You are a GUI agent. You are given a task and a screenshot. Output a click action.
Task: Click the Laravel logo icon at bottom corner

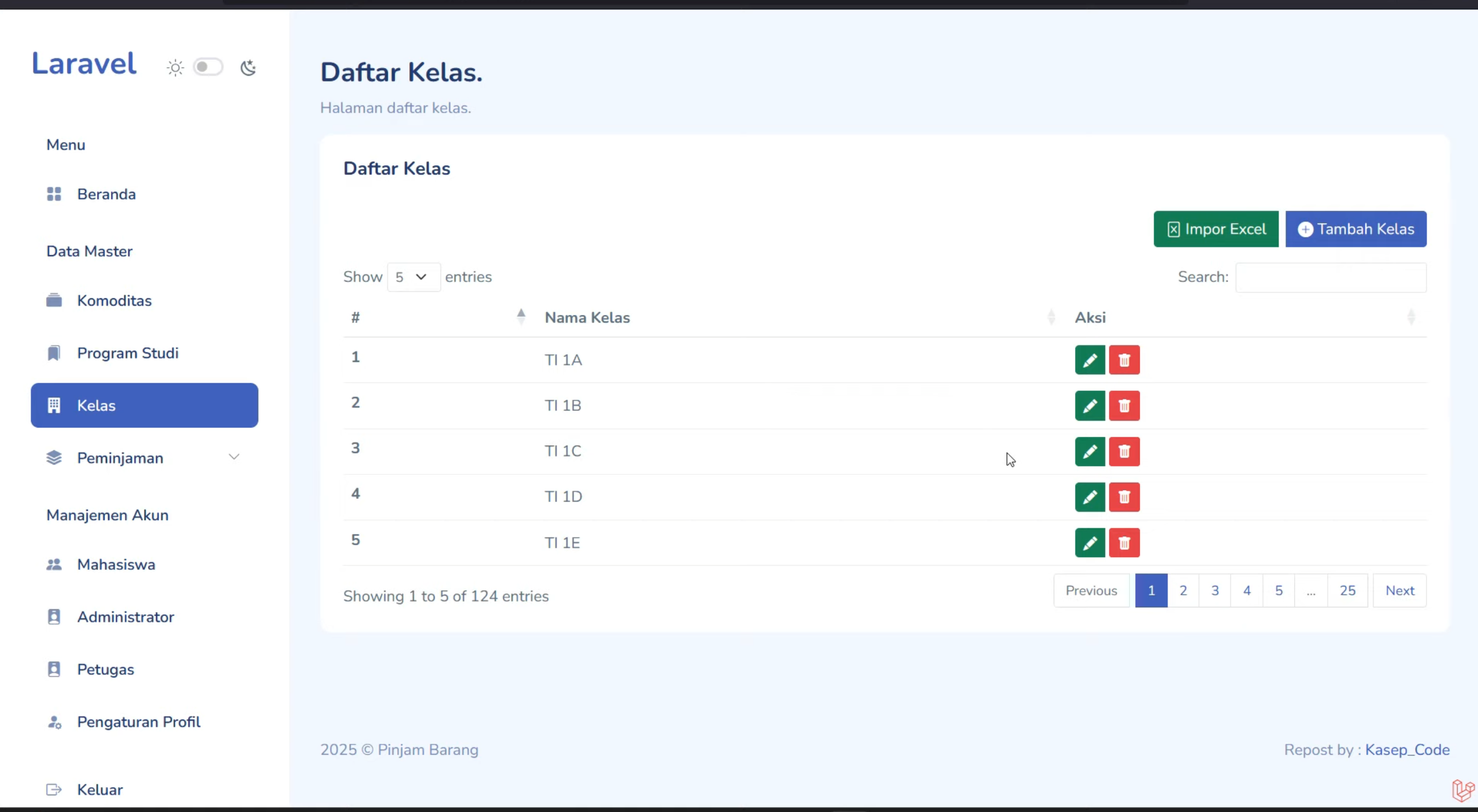tap(1462, 790)
